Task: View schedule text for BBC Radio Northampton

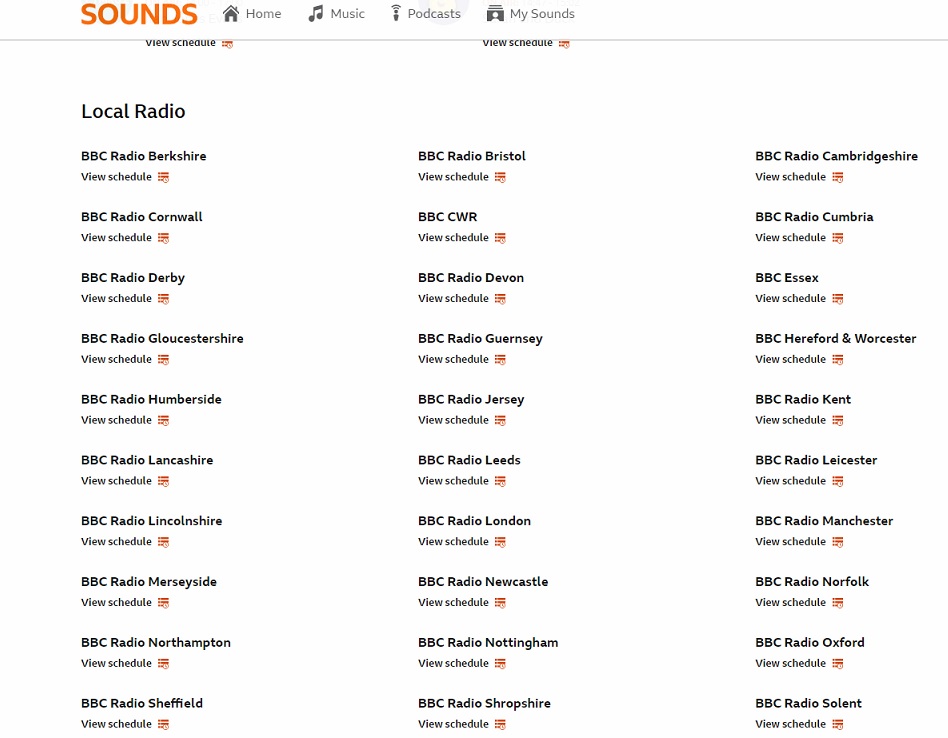Action: [116, 663]
